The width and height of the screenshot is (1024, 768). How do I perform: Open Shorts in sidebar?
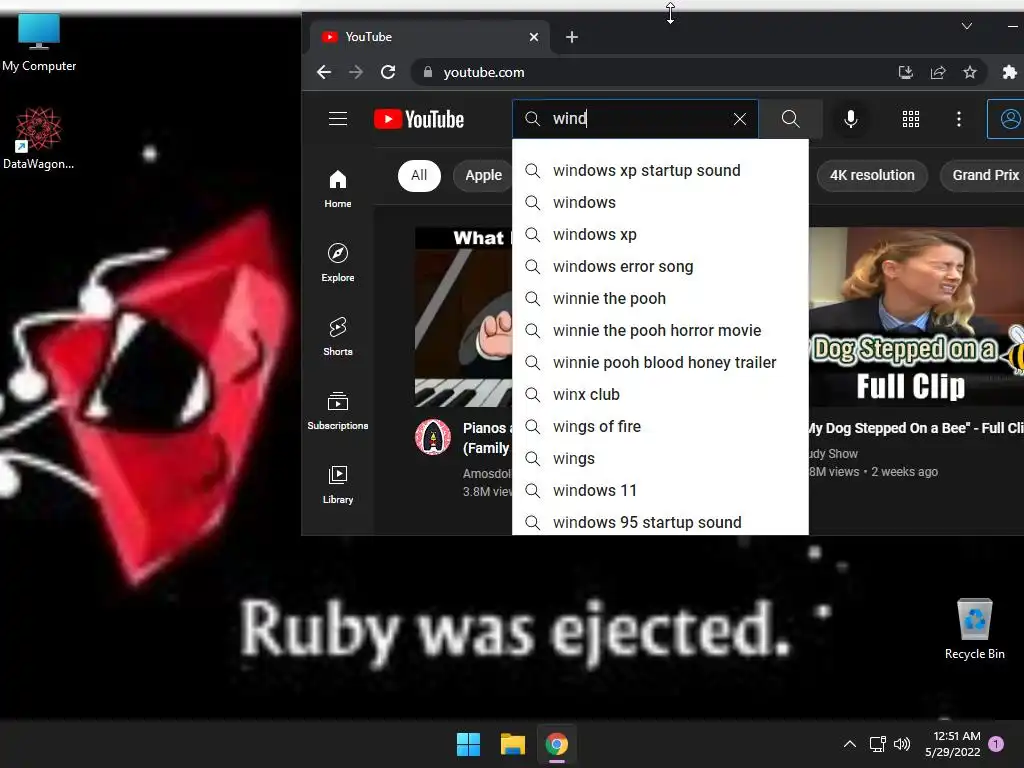point(338,336)
